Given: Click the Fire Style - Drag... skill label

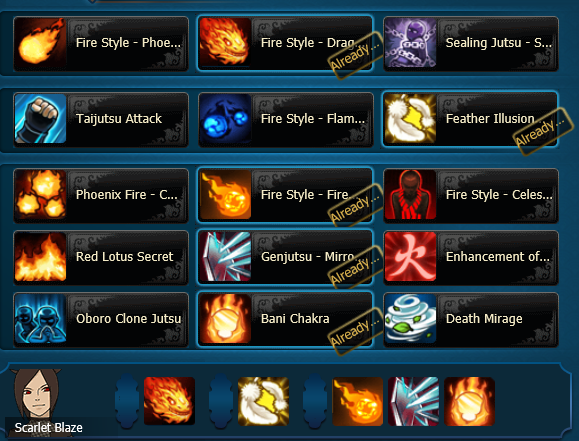Looking at the screenshot, I should [x=308, y=43].
